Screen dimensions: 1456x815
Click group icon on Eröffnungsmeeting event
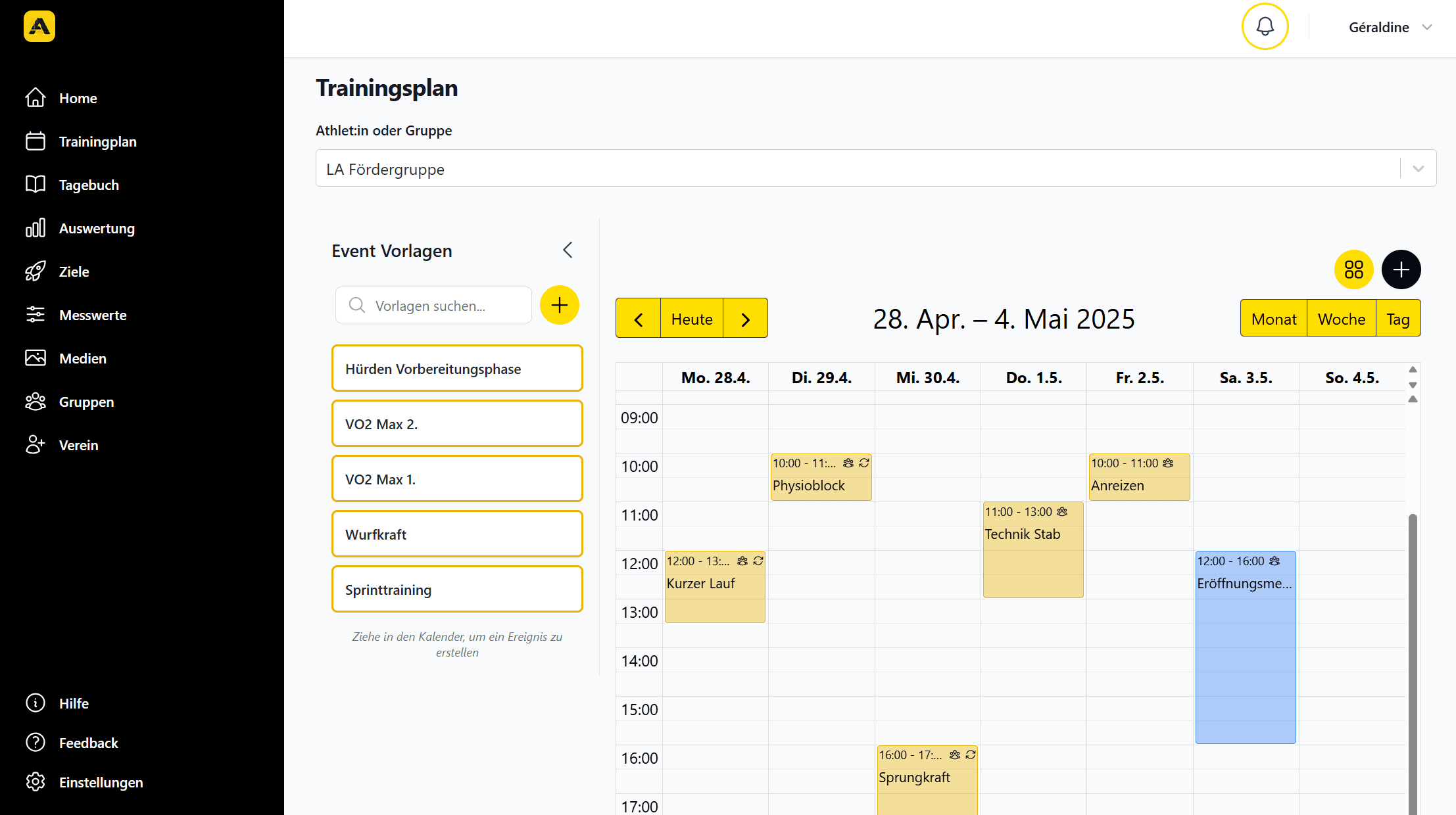(1274, 561)
